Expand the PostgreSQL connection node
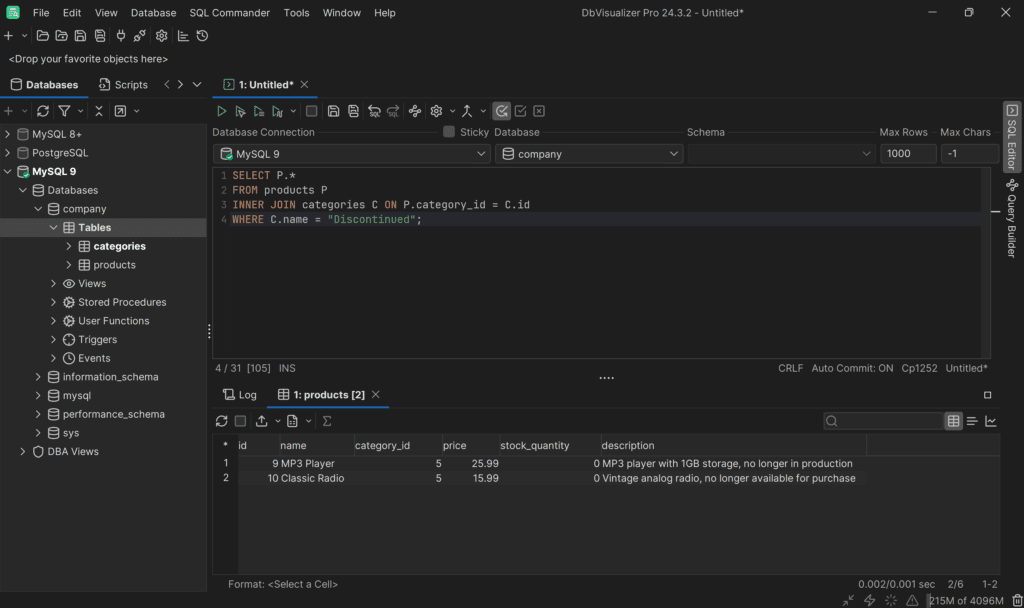 coord(7,153)
